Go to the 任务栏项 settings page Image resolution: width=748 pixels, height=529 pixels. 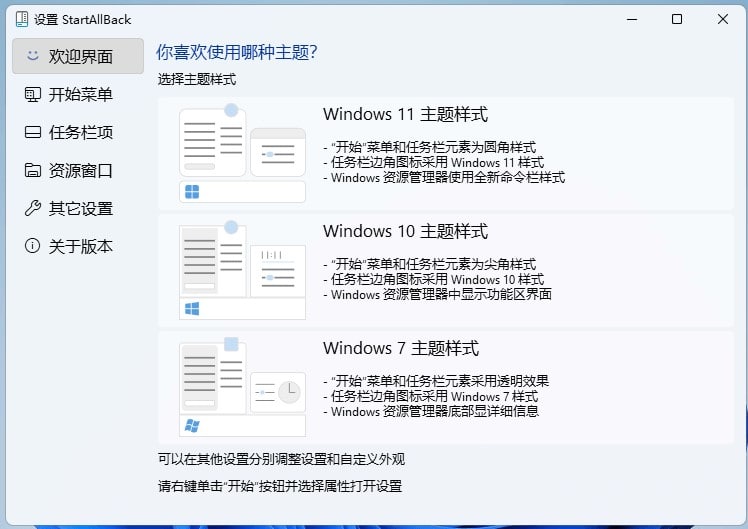pos(78,132)
